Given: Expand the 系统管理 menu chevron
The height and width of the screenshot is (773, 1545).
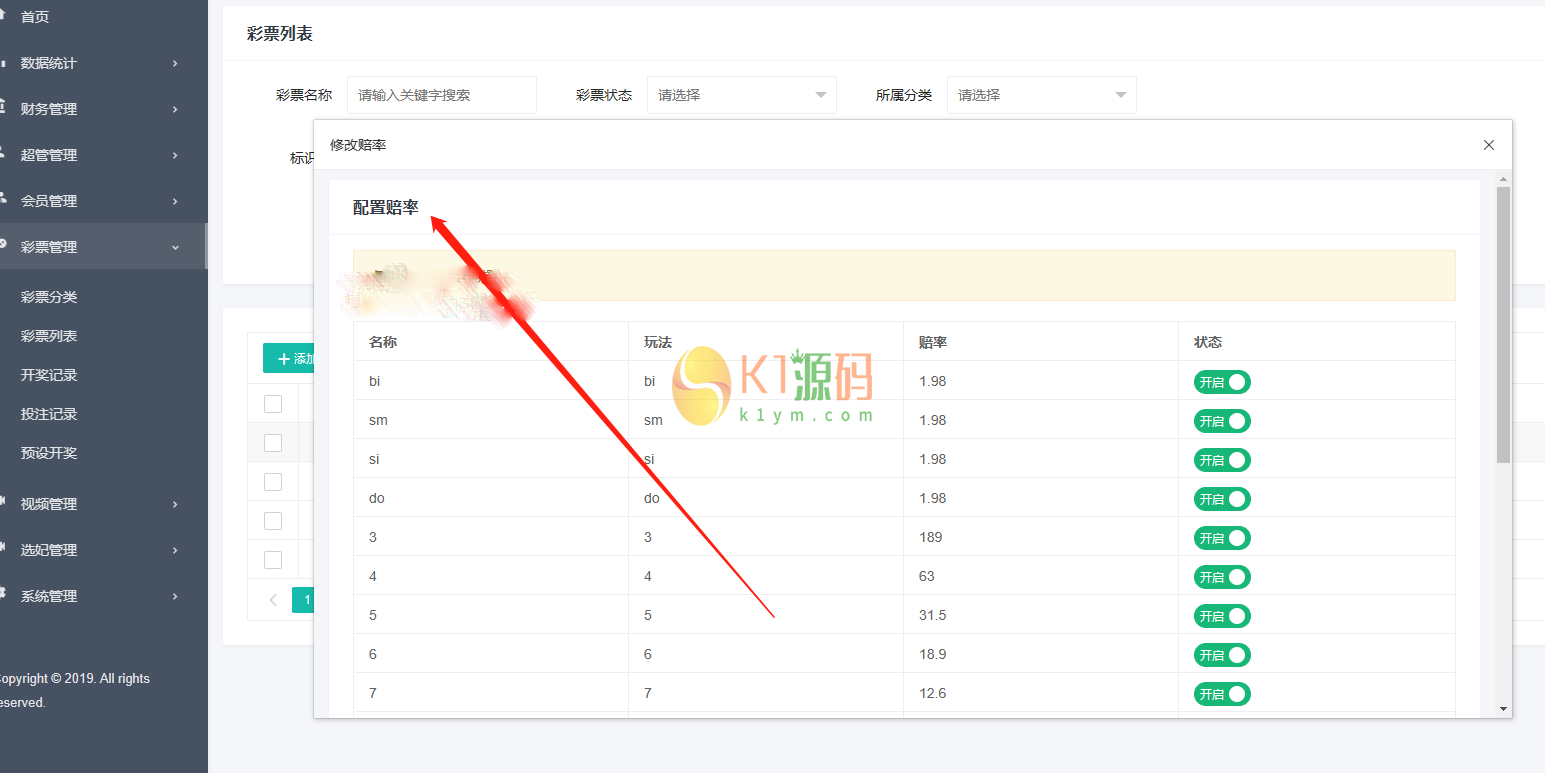Looking at the screenshot, I should tap(175, 596).
